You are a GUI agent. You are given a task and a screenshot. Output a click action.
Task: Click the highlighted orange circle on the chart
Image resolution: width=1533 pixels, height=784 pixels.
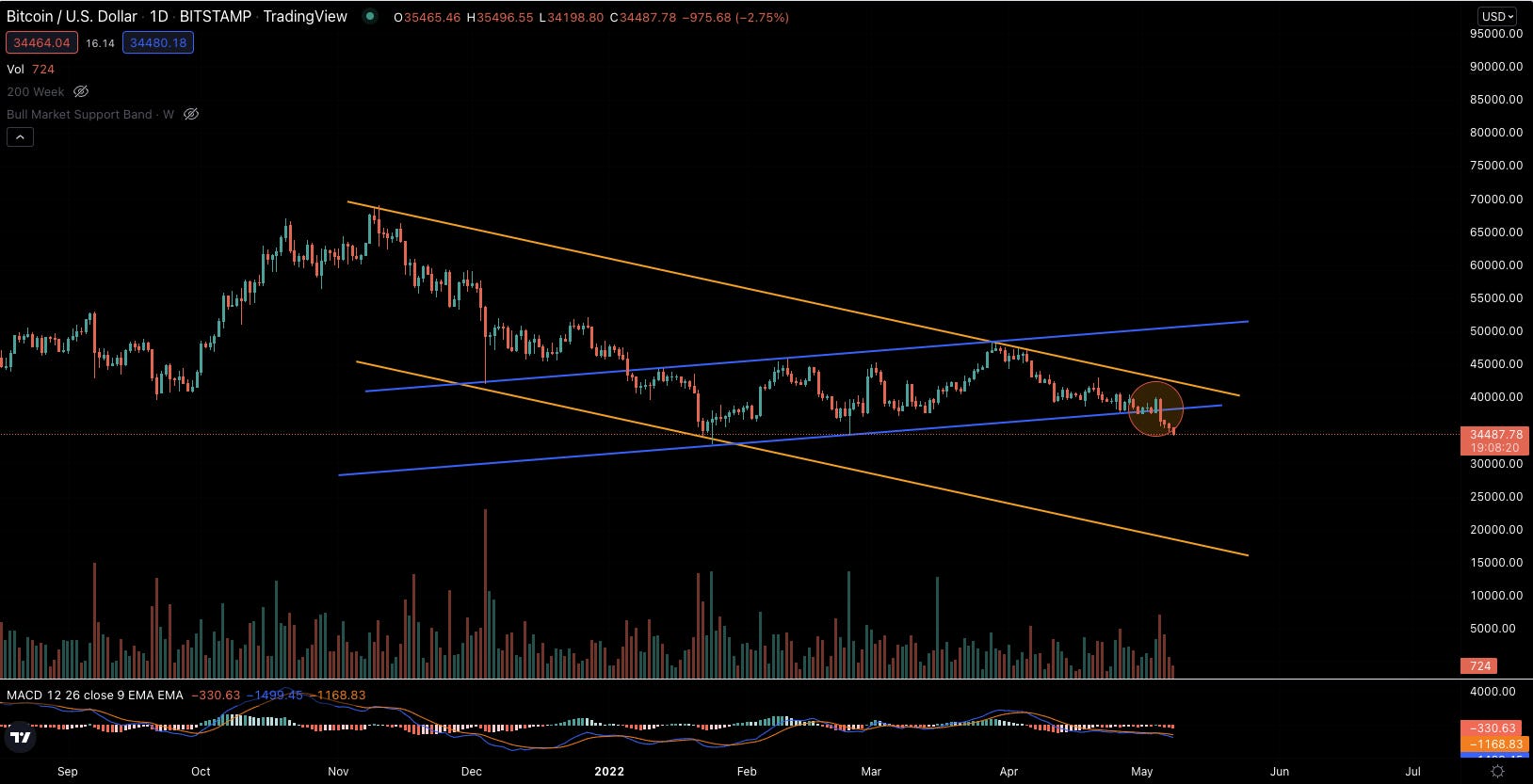[1155, 408]
